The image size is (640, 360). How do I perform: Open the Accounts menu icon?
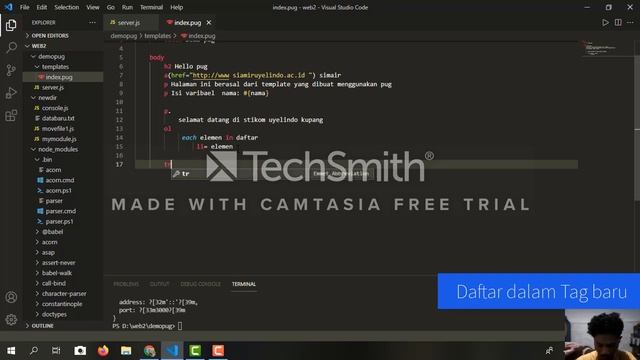pyautogui.click(x=11, y=297)
